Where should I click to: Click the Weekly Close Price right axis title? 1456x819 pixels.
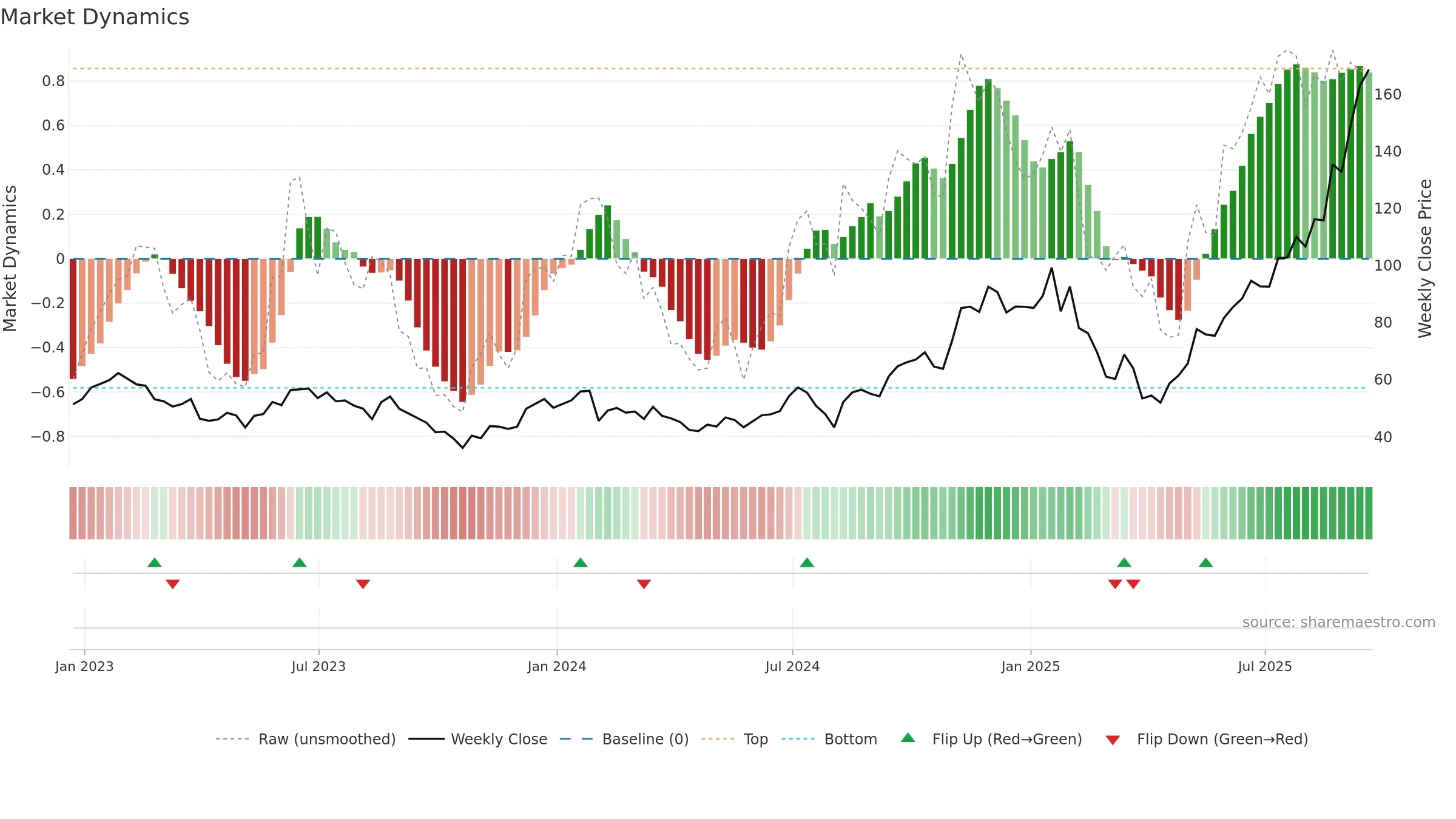pyautogui.click(x=1425, y=258)
